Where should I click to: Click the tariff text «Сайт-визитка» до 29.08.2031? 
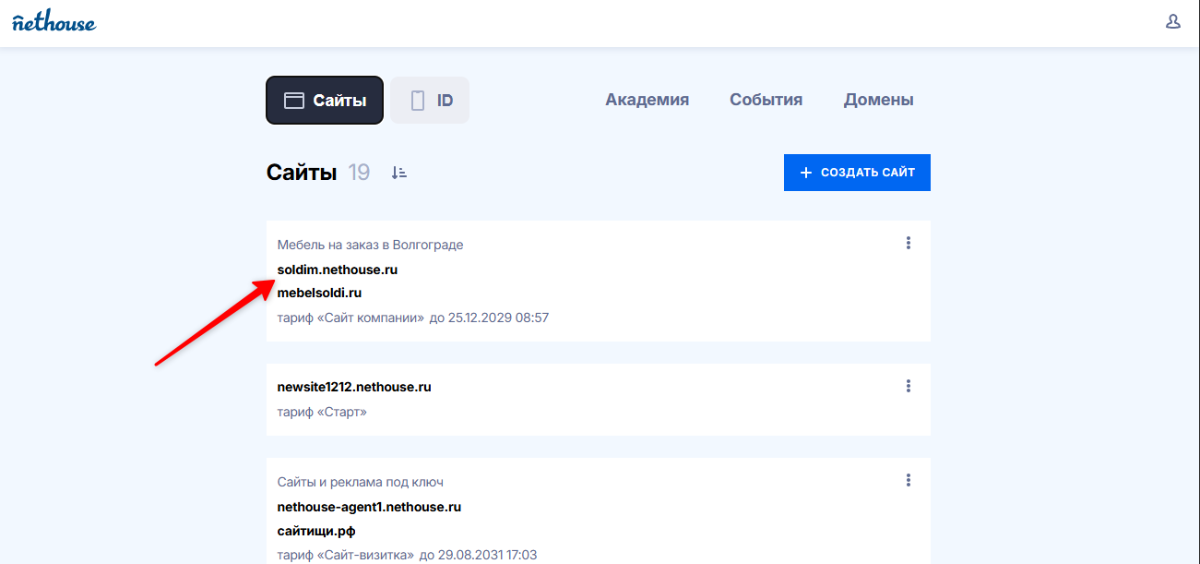(x=407, y=555)
